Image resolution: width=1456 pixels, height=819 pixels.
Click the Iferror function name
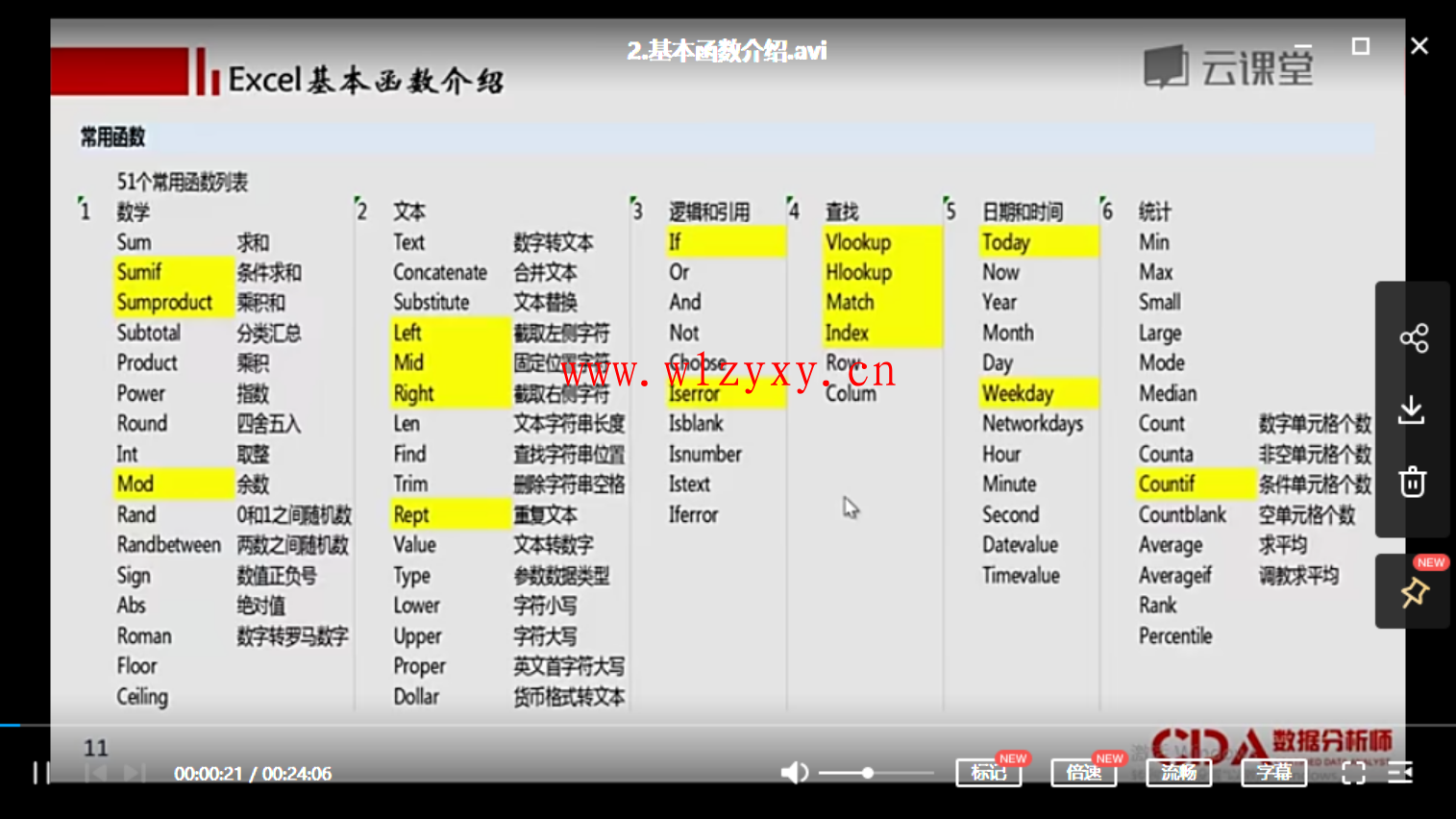[x=693, y=515]
